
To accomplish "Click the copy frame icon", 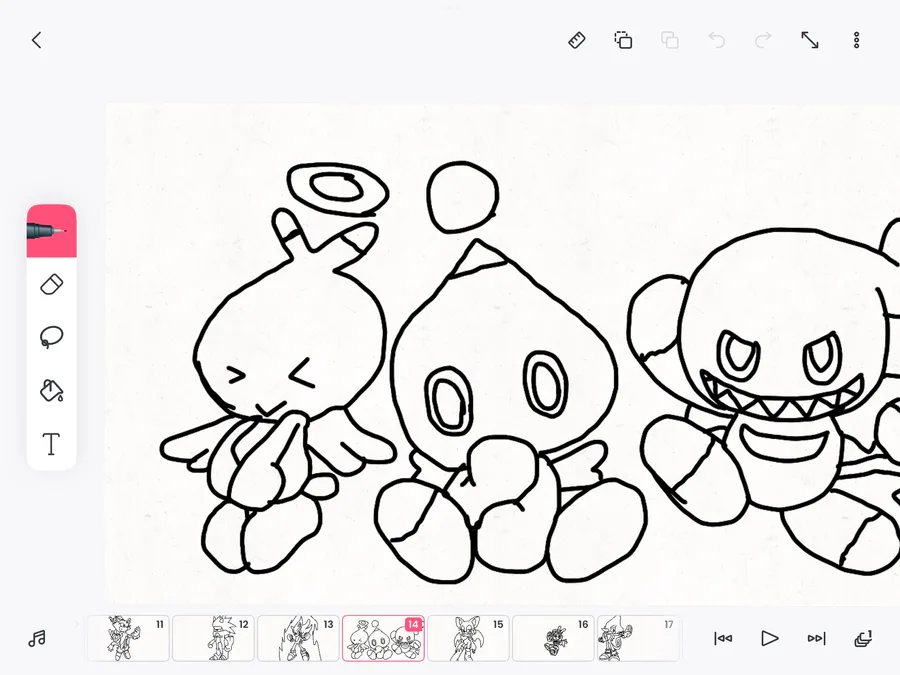I will coord(623,40).
